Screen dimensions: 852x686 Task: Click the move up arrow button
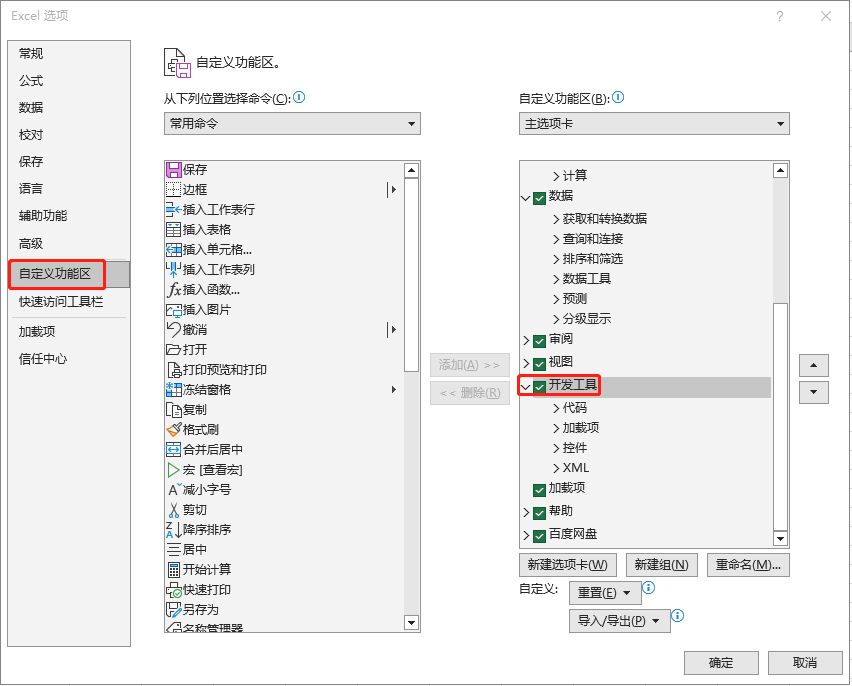pos(813,365)
